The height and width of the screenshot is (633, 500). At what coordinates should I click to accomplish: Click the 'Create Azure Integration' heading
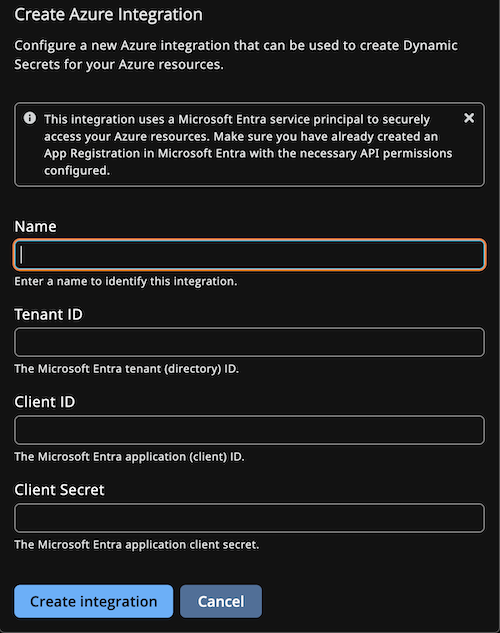pyautogui.click(x=108, y=15)
